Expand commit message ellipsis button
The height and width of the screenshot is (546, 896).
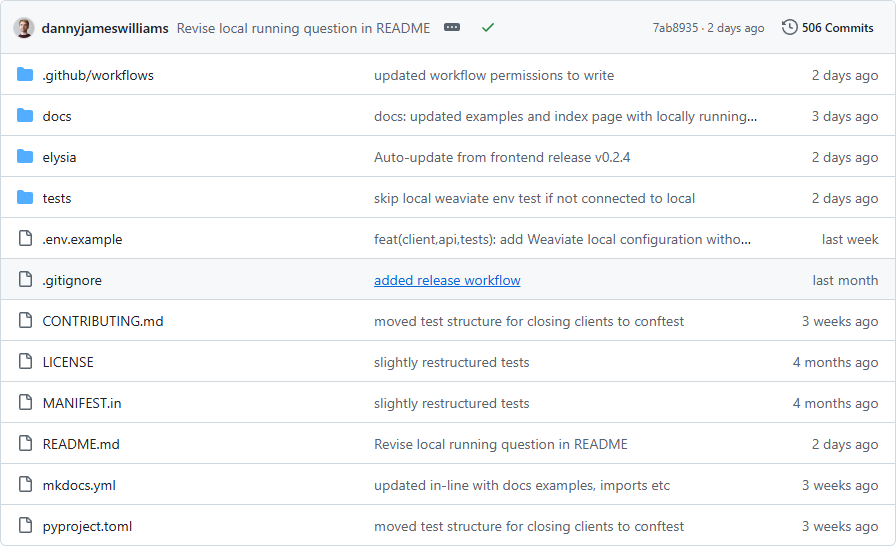click(x=452, y=27)
